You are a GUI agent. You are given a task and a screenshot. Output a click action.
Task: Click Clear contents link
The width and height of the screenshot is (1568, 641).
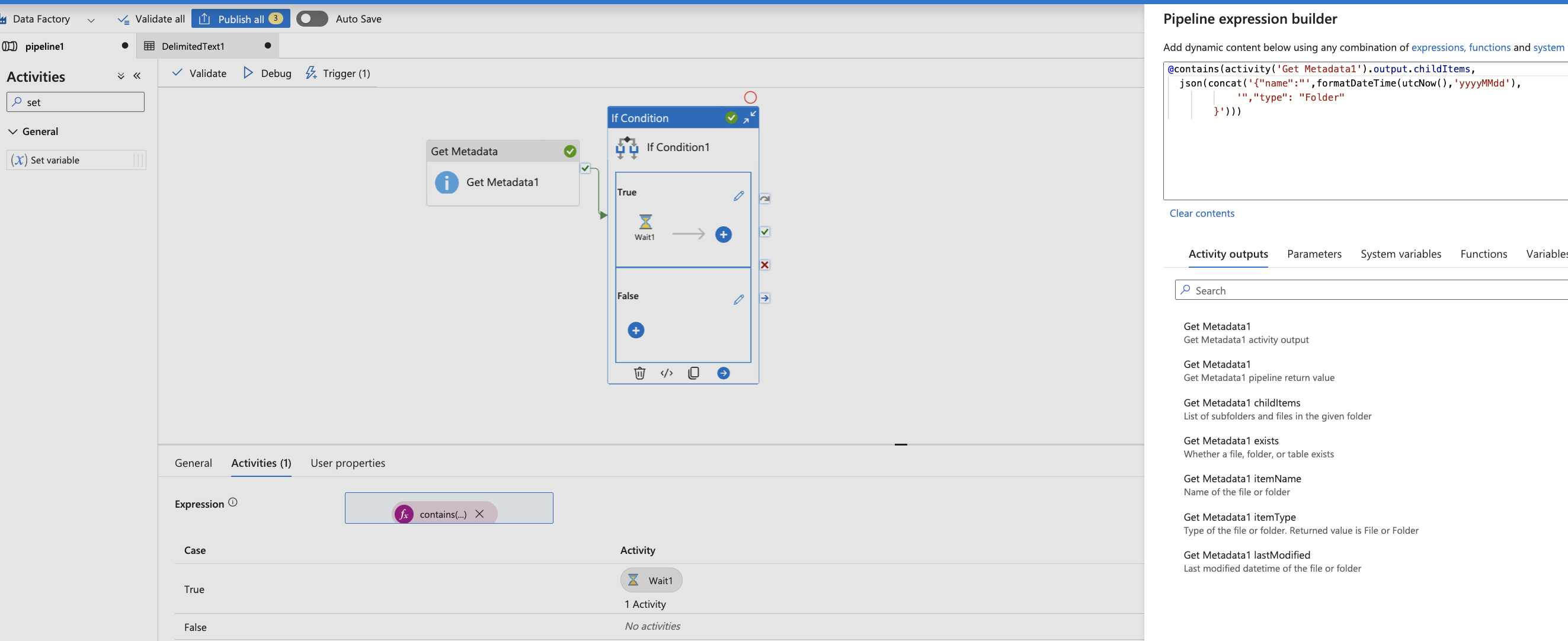[1202, 213]
